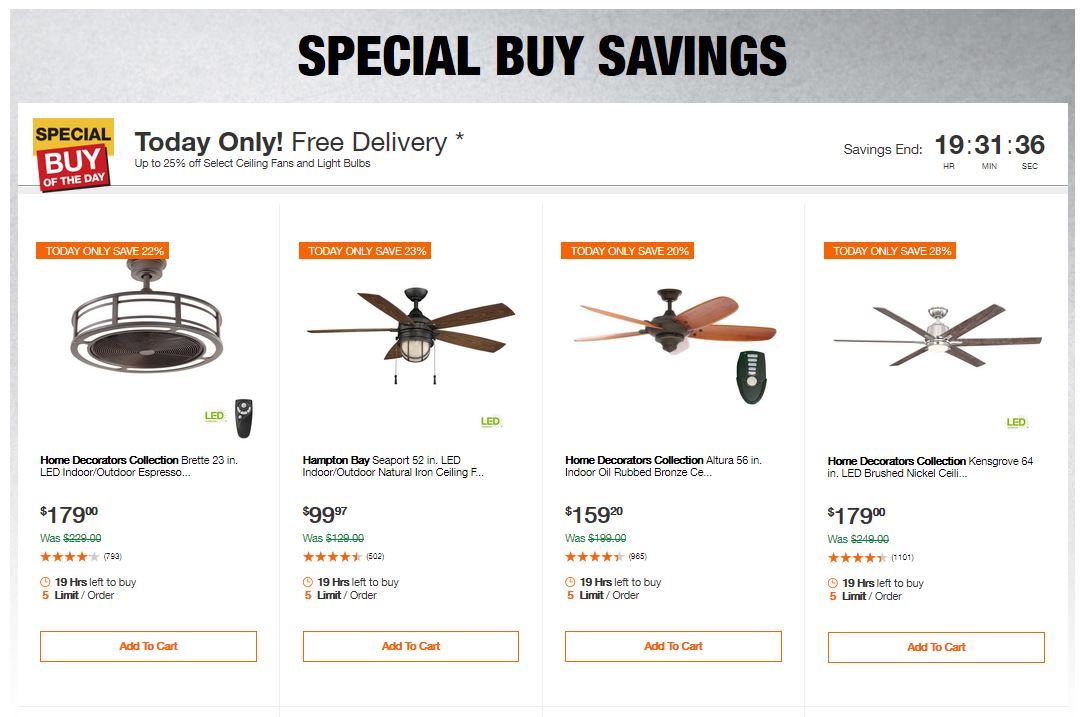The image size is (1084, 717).
Task: Add Brette 23 in. fan to cart
Action: (x=148, y=646)
